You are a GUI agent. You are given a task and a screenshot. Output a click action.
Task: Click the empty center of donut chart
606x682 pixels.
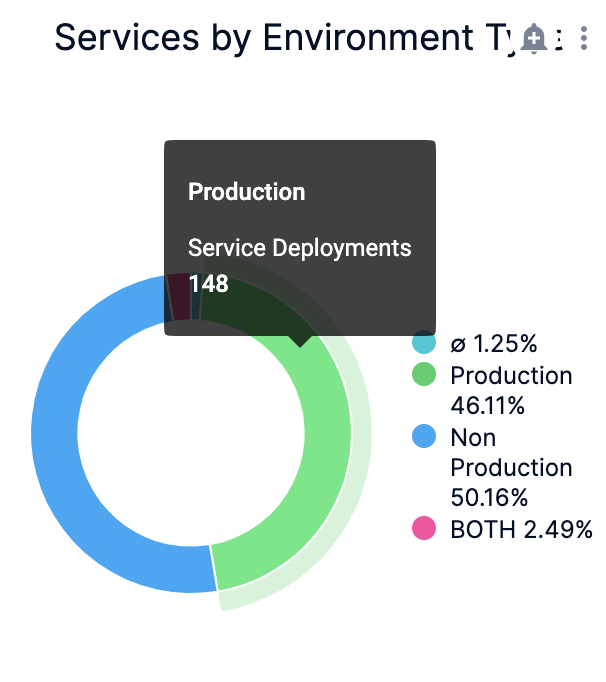[x=191, y=434]
